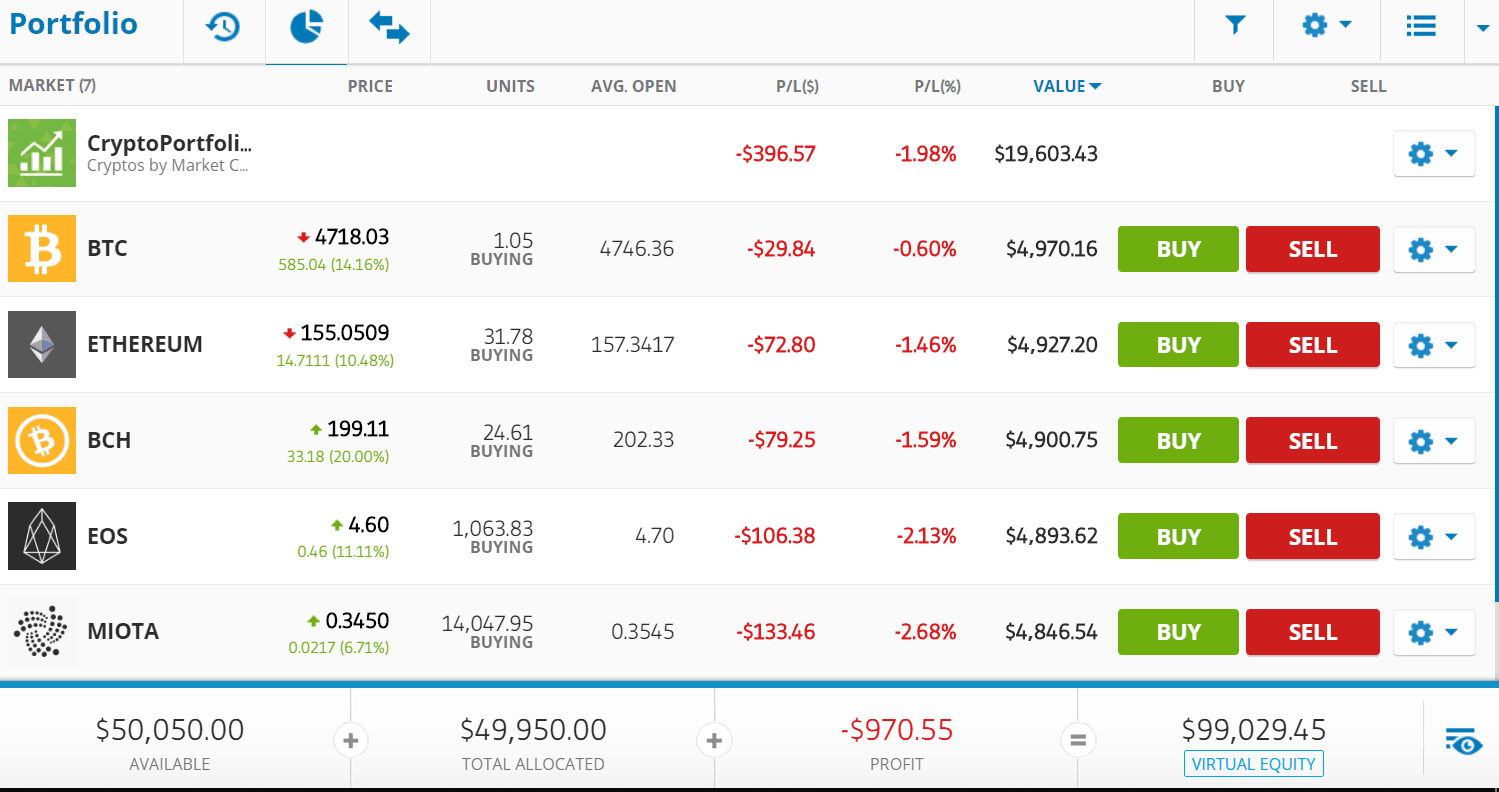This screenshot has width=1499, height=792.
Task: Click SELL in the ETHEREUM row
Action: click(1313, 345)
